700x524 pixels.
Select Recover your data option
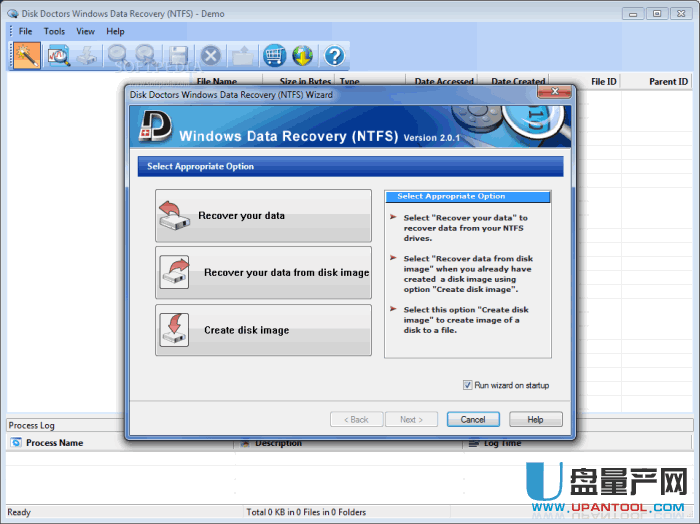[x=263, y=216]
